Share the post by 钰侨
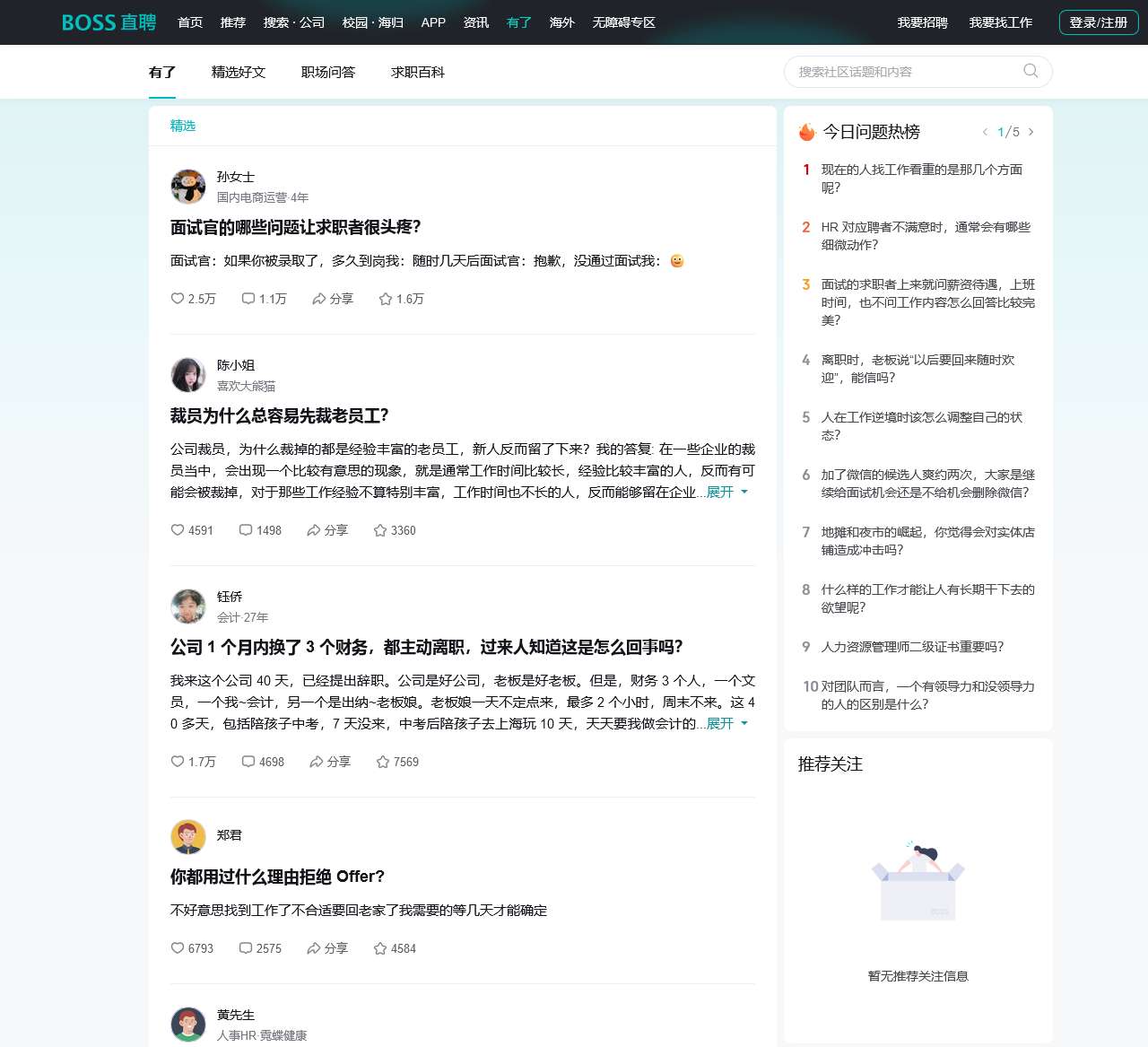Image resolution: width=1148 pixels, height=1047 pixels. (x=329, y=762)
